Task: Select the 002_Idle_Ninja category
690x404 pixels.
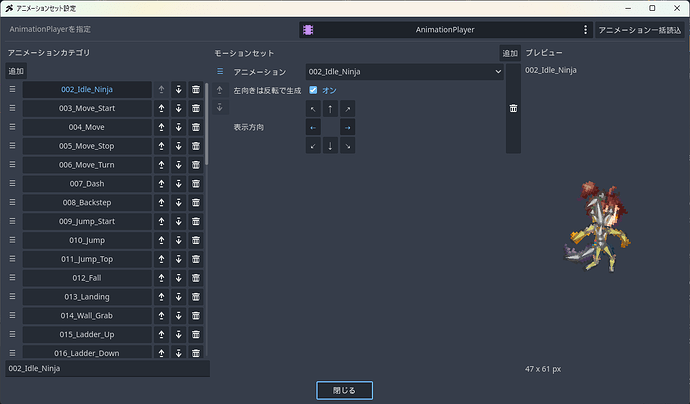Action: [87, 89]
